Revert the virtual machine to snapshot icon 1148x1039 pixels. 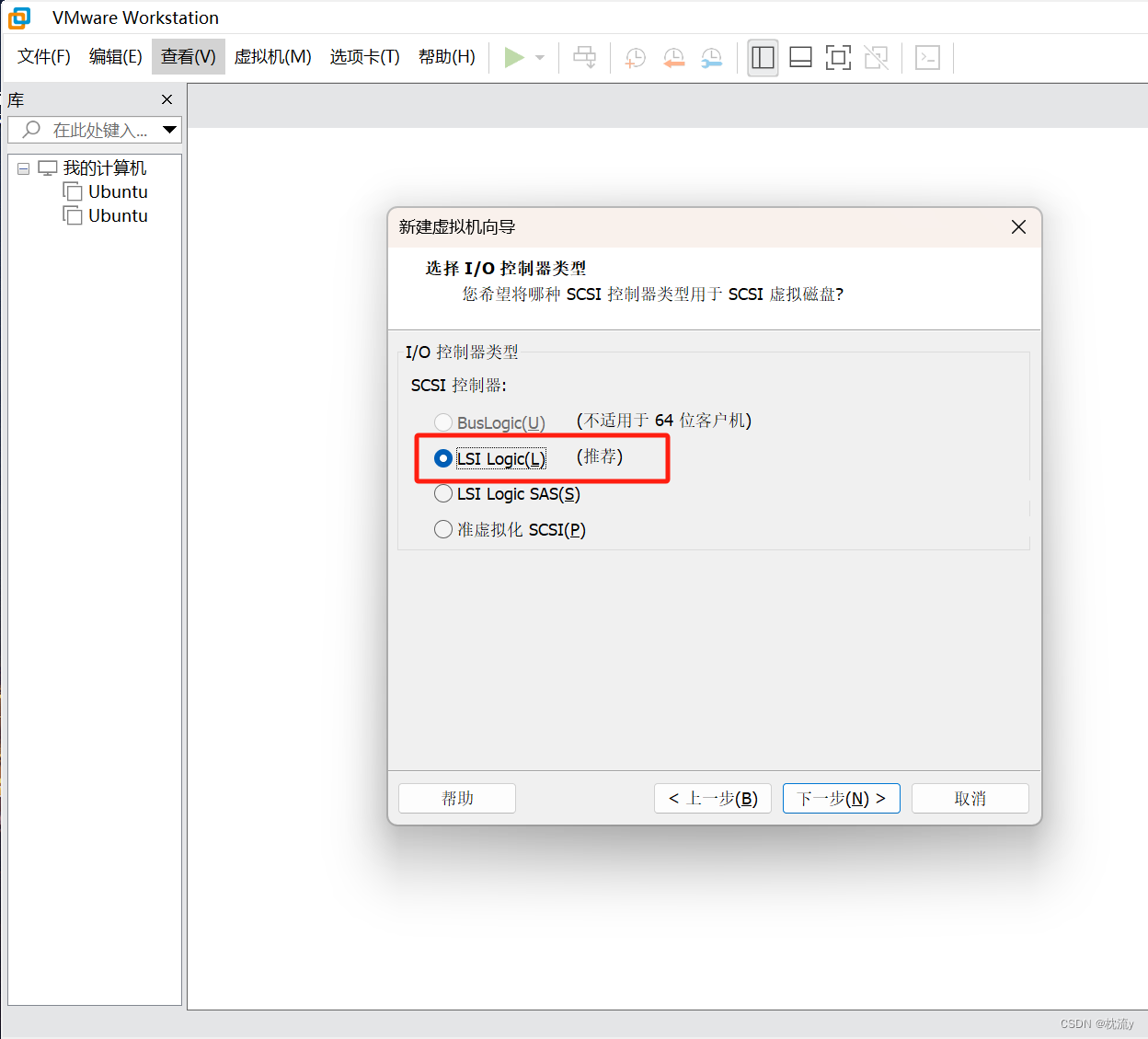click(673, 58)
